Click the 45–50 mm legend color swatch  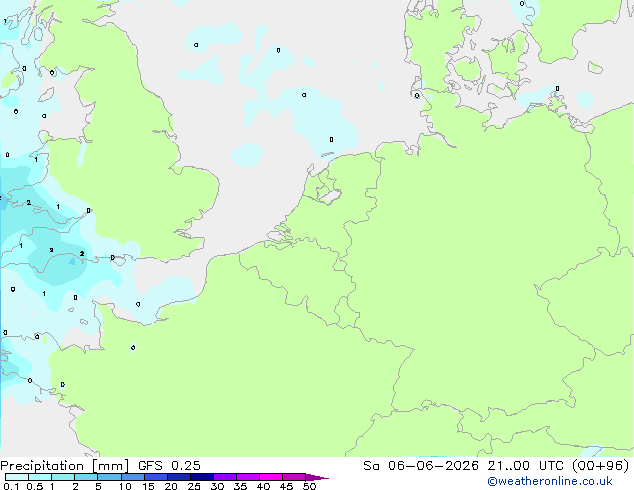click(294, 477)
